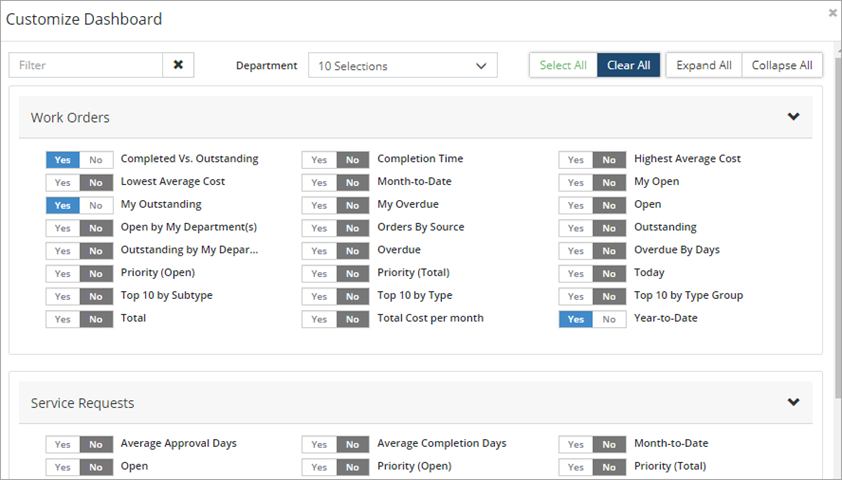The width and height of the screenshot is (842, 480).
Task: Open the Department selections dropdown
Action: pos(402,66)
